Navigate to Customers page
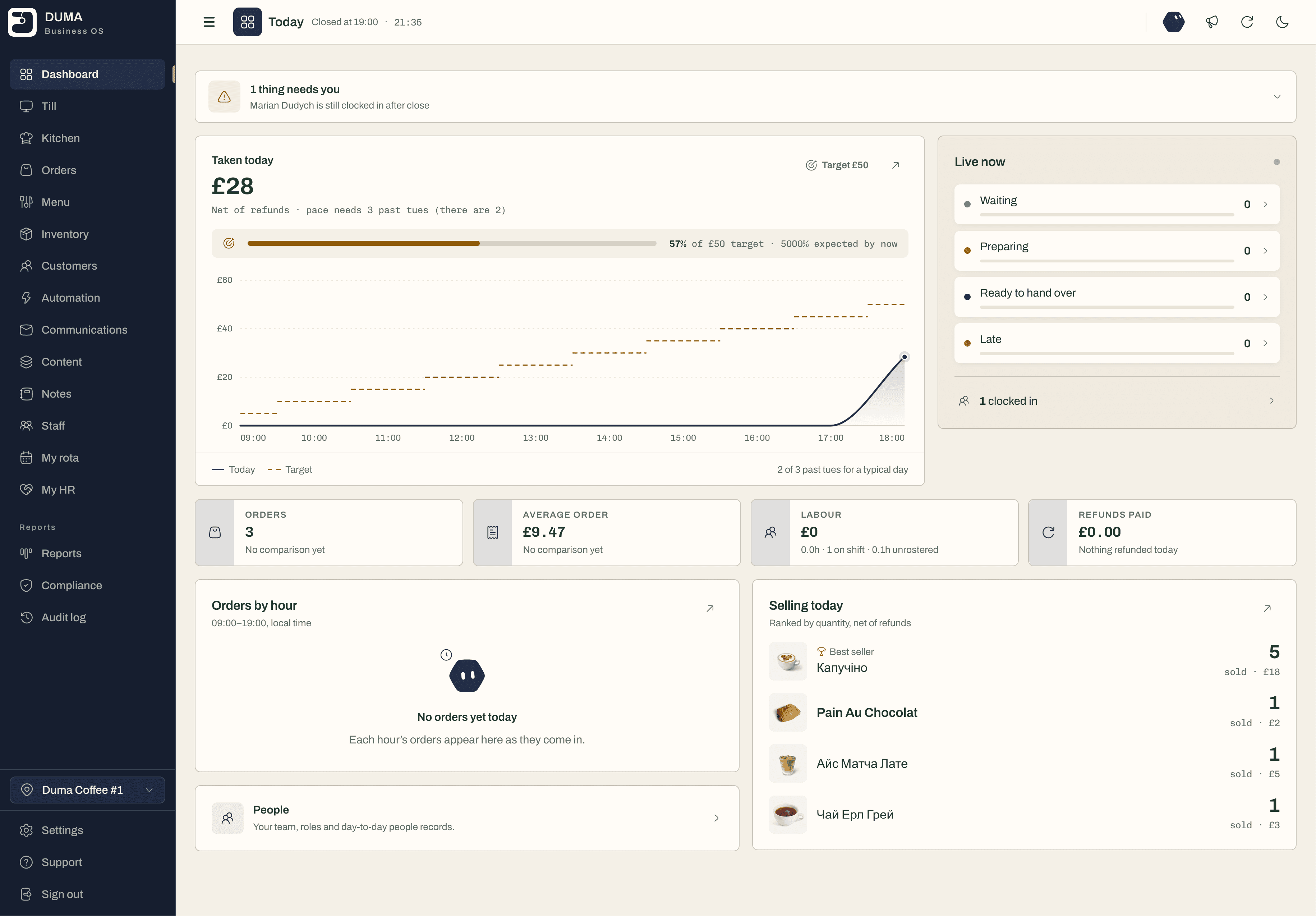 click(87, 266)
